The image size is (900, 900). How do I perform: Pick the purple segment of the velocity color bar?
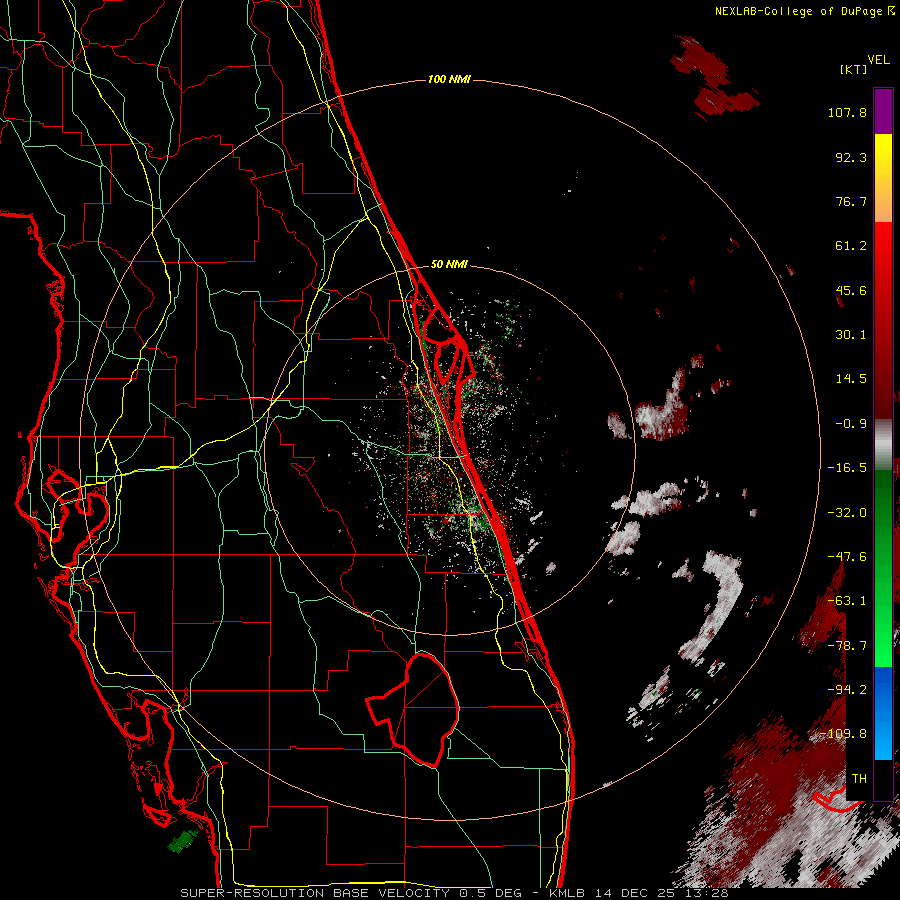pyautogui.click(x=883, y=112)
